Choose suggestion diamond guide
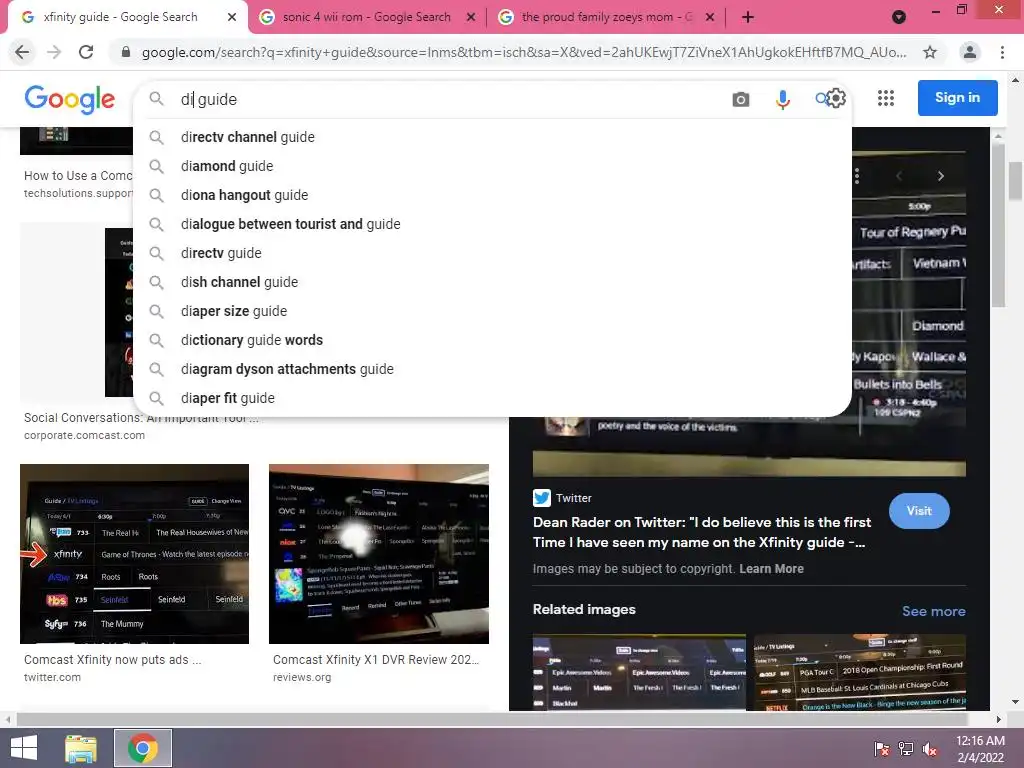 [x=492, y=166]
